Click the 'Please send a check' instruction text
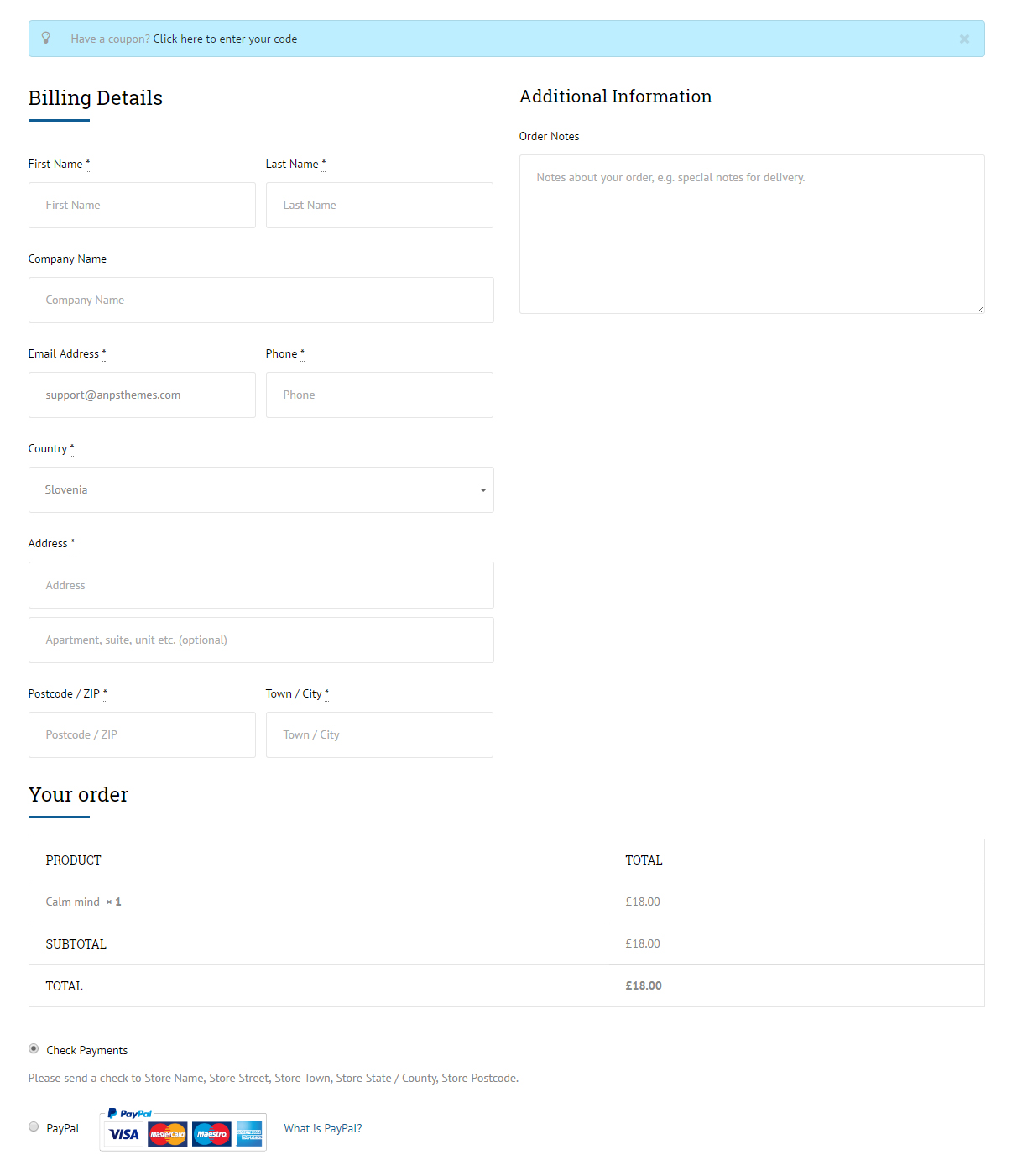This screenshot has width=1017, height=1176. pyautogui.click(x=274, y=1078)
